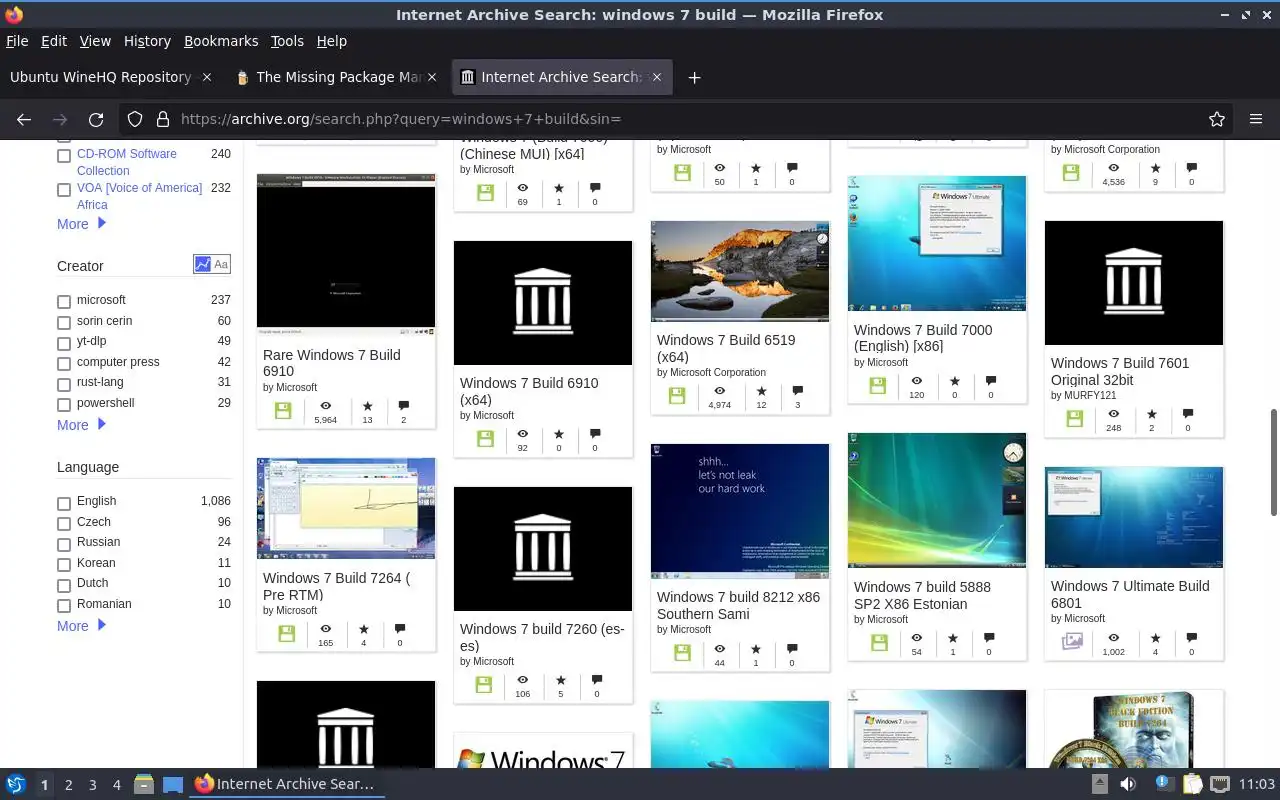The height and width of the screenshot is (800, 1280).
Task: Open the Tools menu
Action: [x=287, y=41]
